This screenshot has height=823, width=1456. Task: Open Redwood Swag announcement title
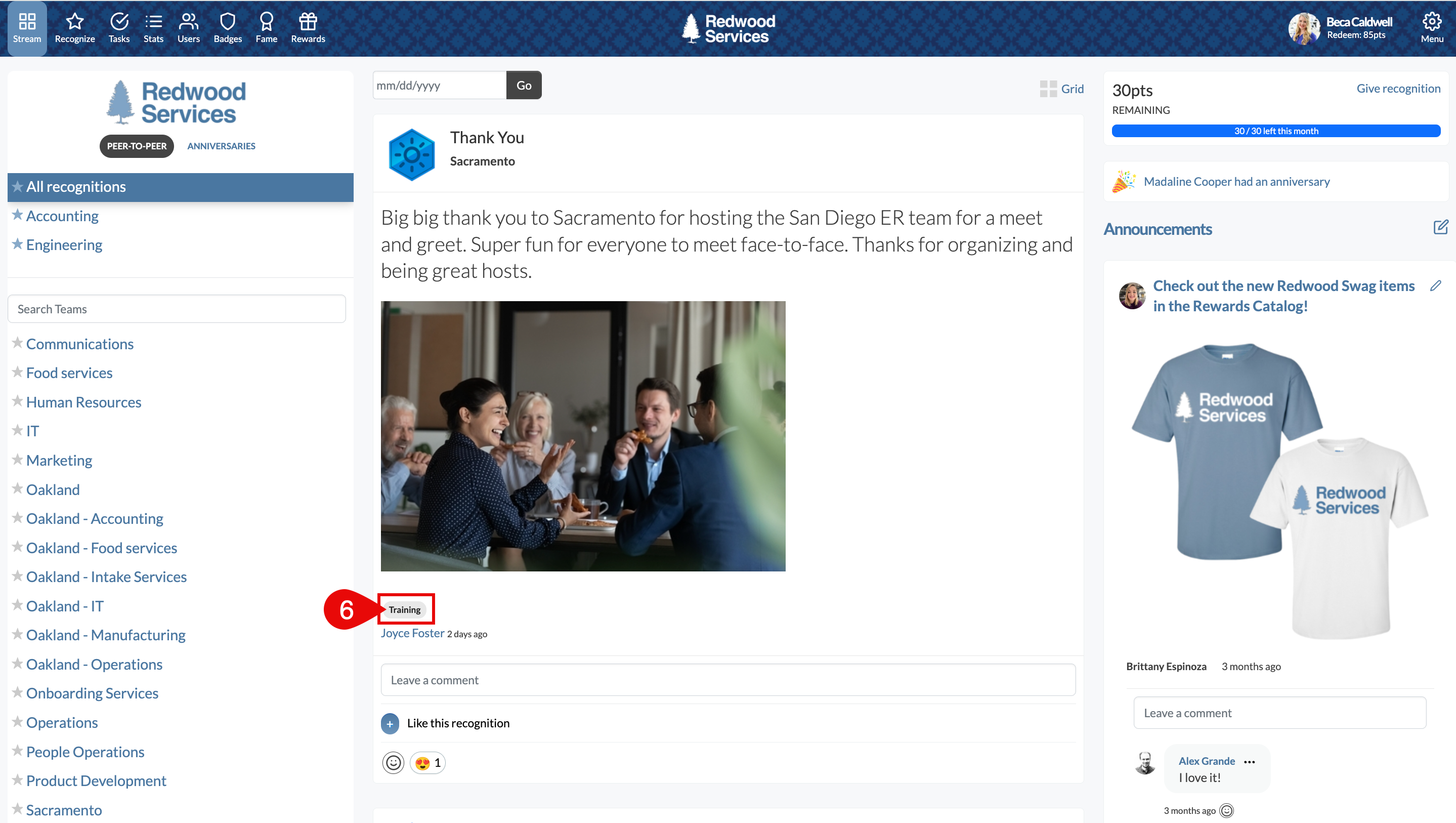(x=1283, y=296)
